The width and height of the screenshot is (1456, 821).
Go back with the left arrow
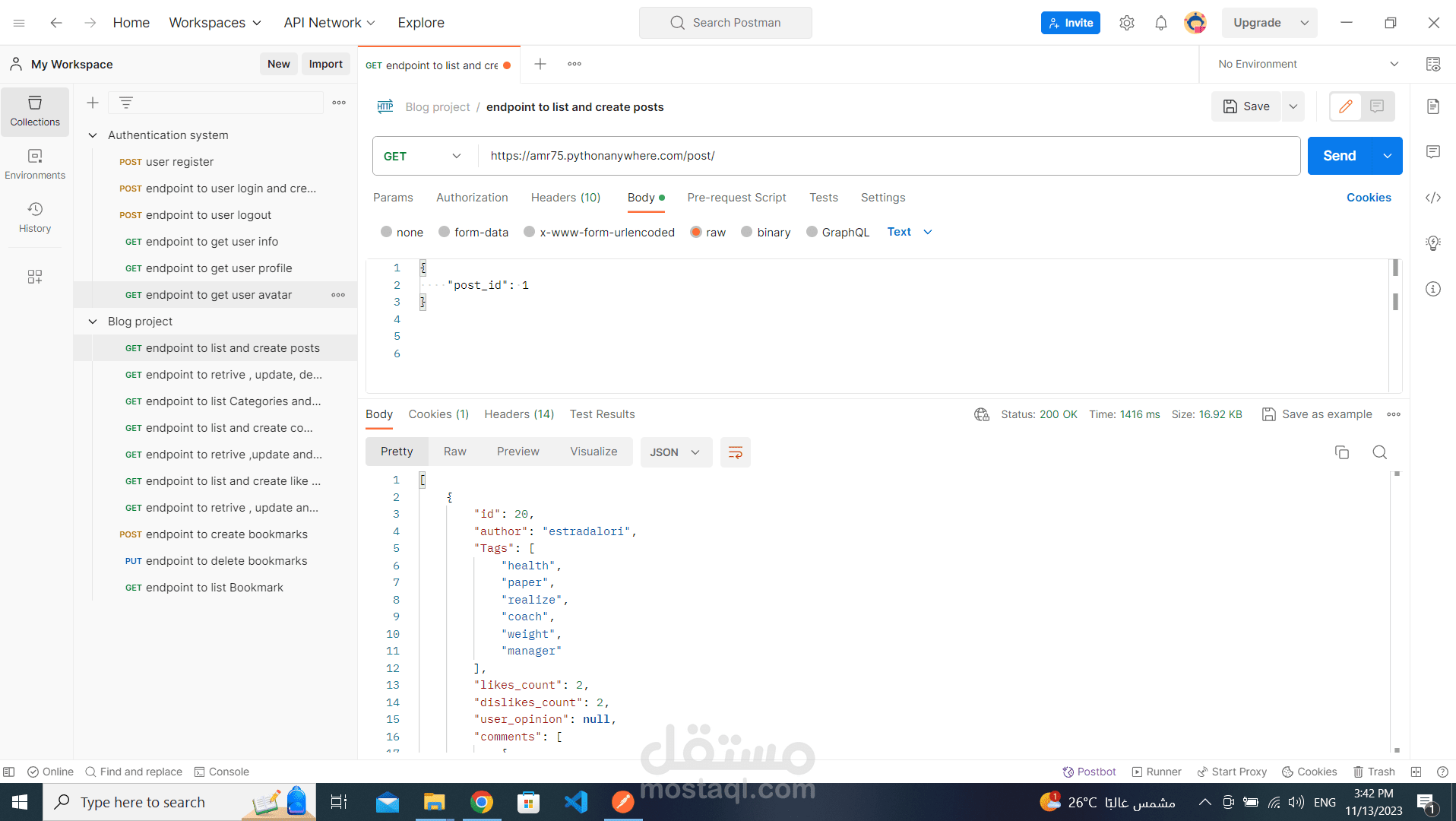[x=56, y=23]
